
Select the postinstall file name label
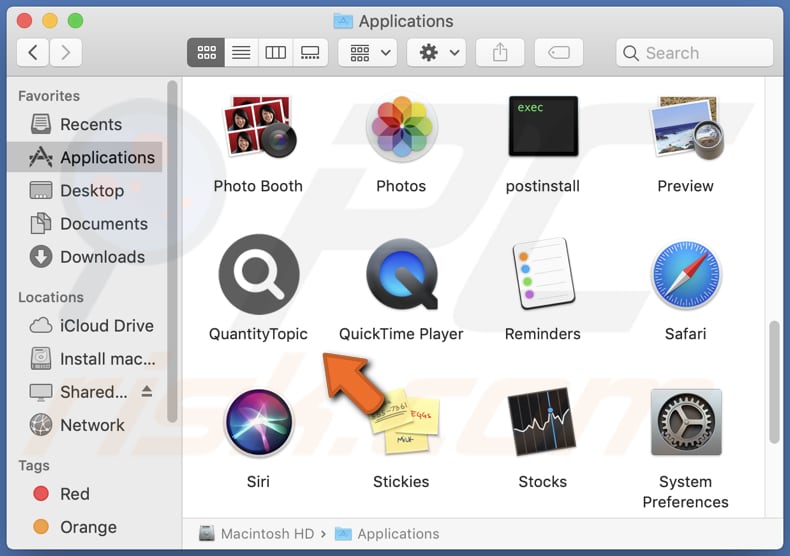[x=543, y=186]
